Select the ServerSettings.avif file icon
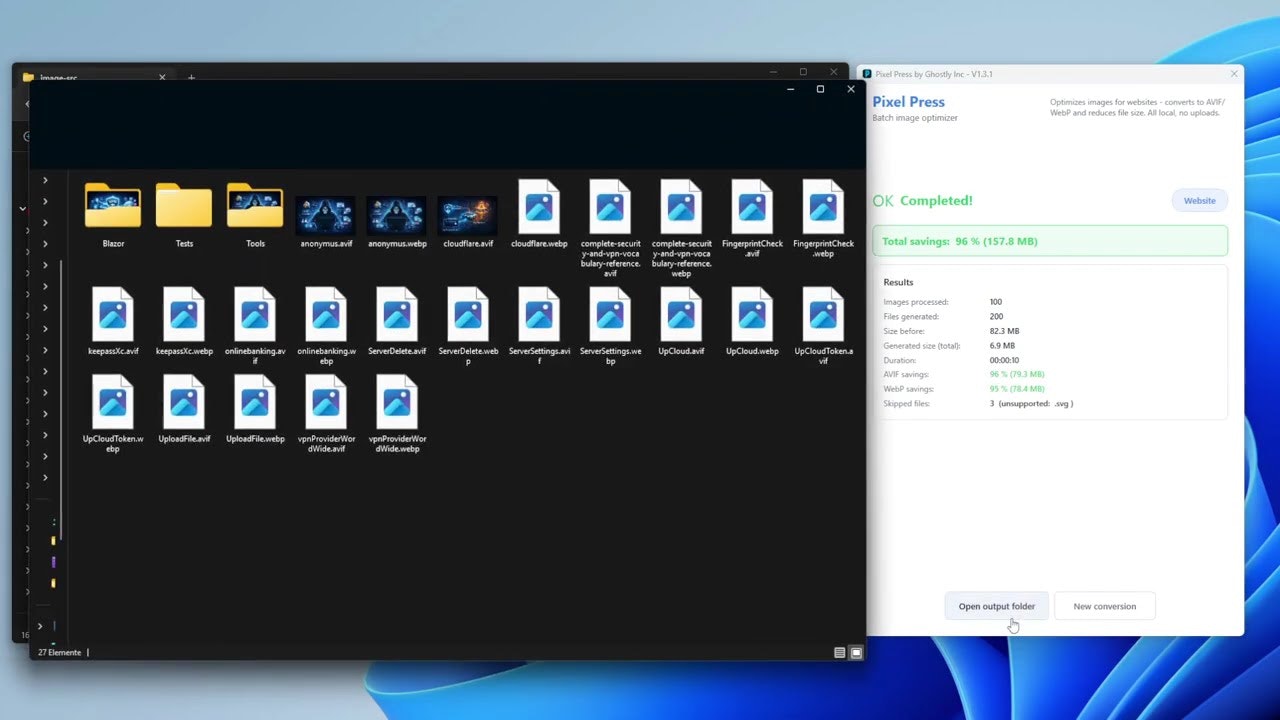1280x720 pixels. [539, 314]
